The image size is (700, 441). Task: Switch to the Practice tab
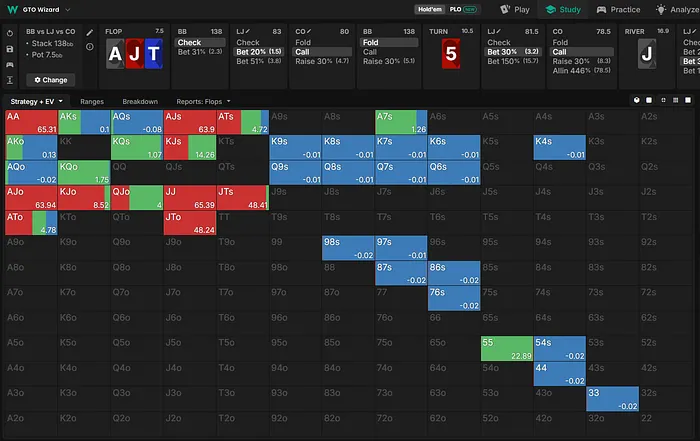click(x=618, y=9)
